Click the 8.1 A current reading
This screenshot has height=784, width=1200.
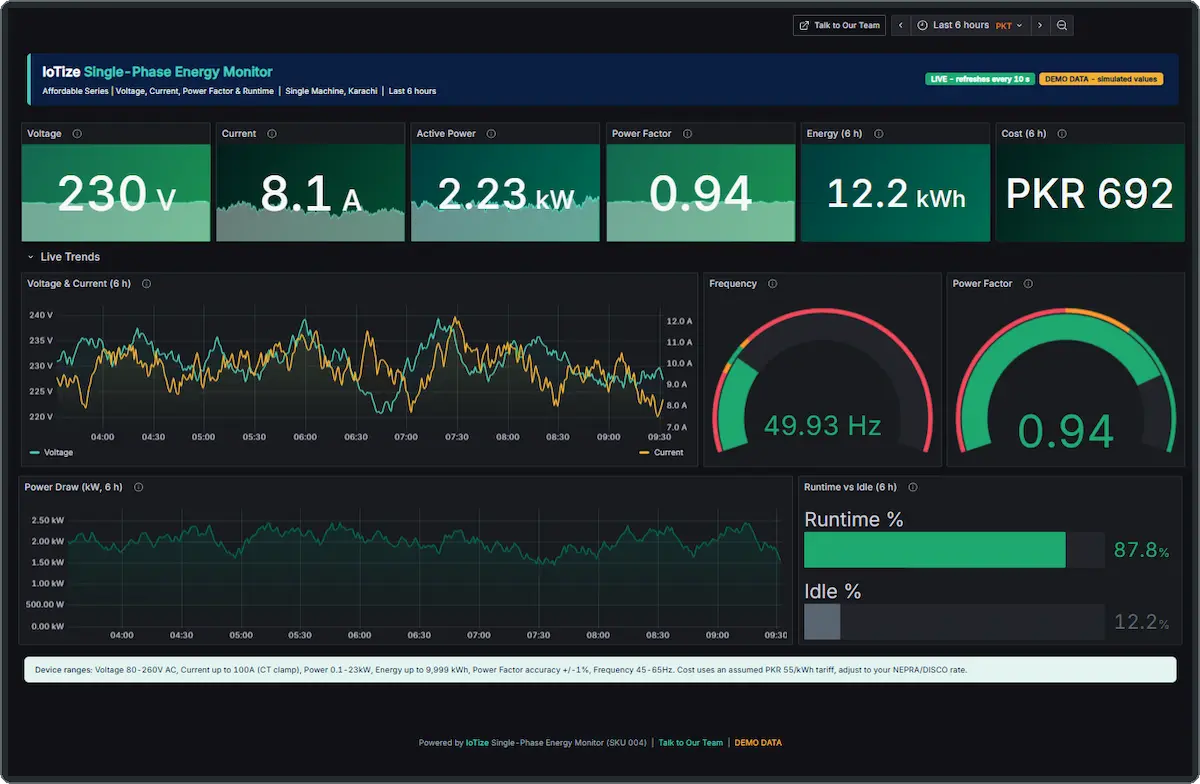click(311, 194)
